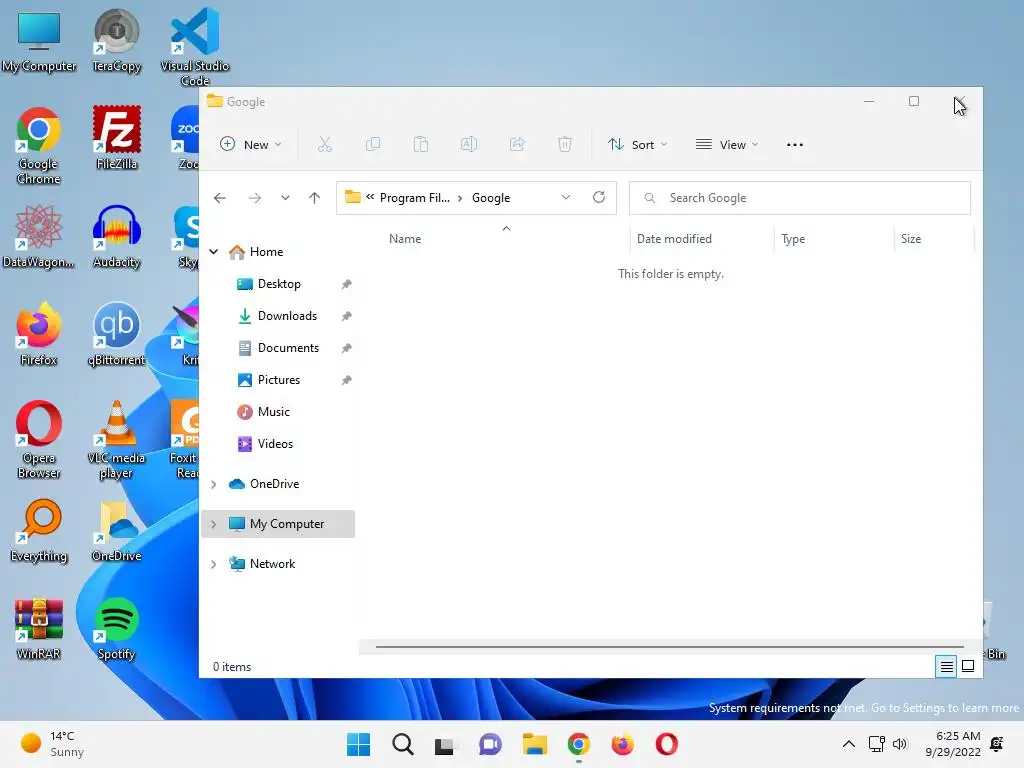
Task: Open Desktop in navigation pane
Action: [279, 284]
